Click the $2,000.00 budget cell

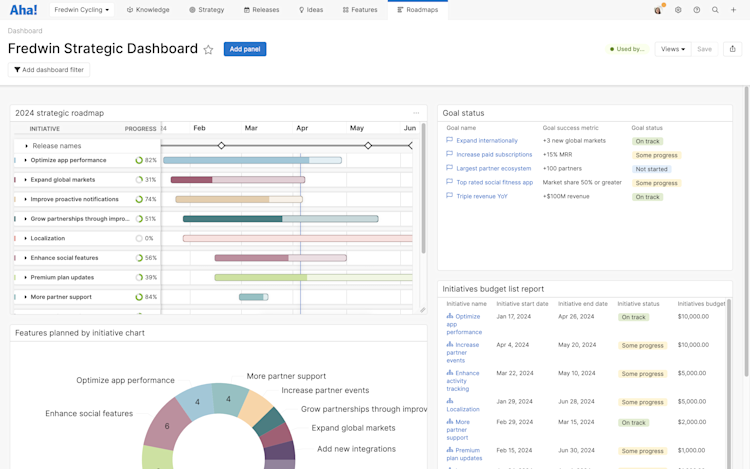(x=692, y=422)
